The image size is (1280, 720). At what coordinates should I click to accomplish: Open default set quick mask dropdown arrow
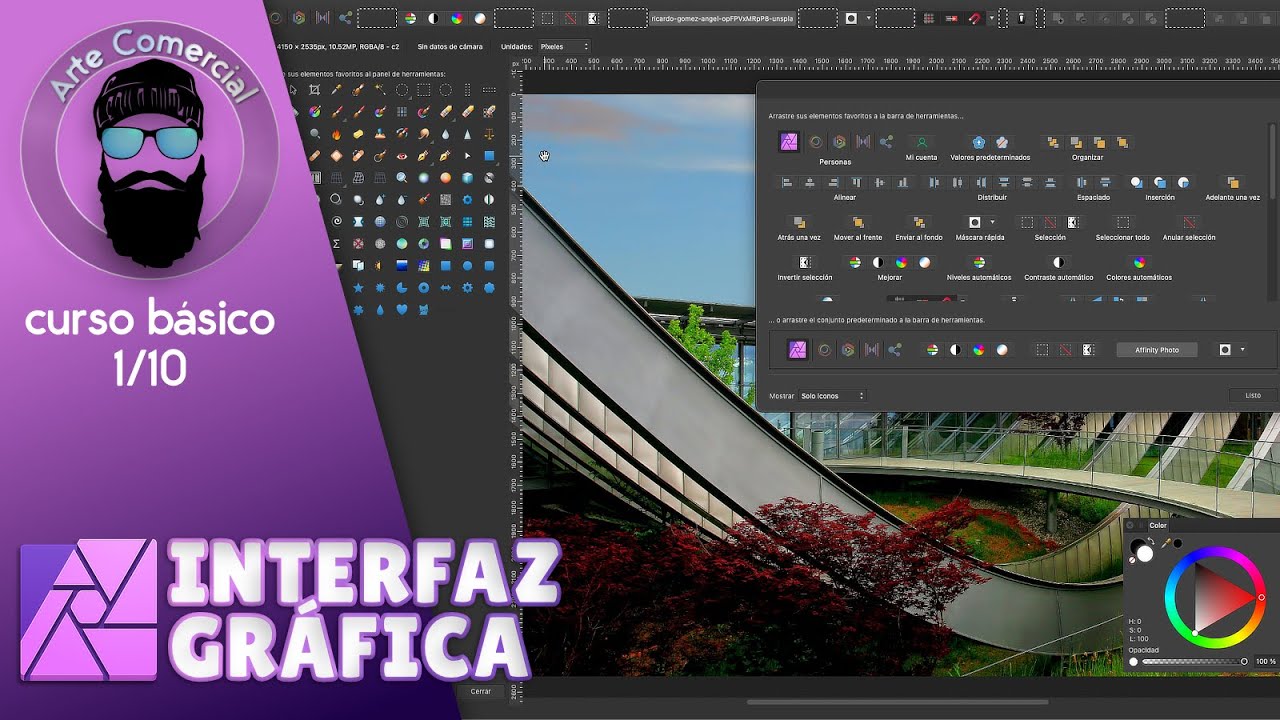tap(1242, 350)
